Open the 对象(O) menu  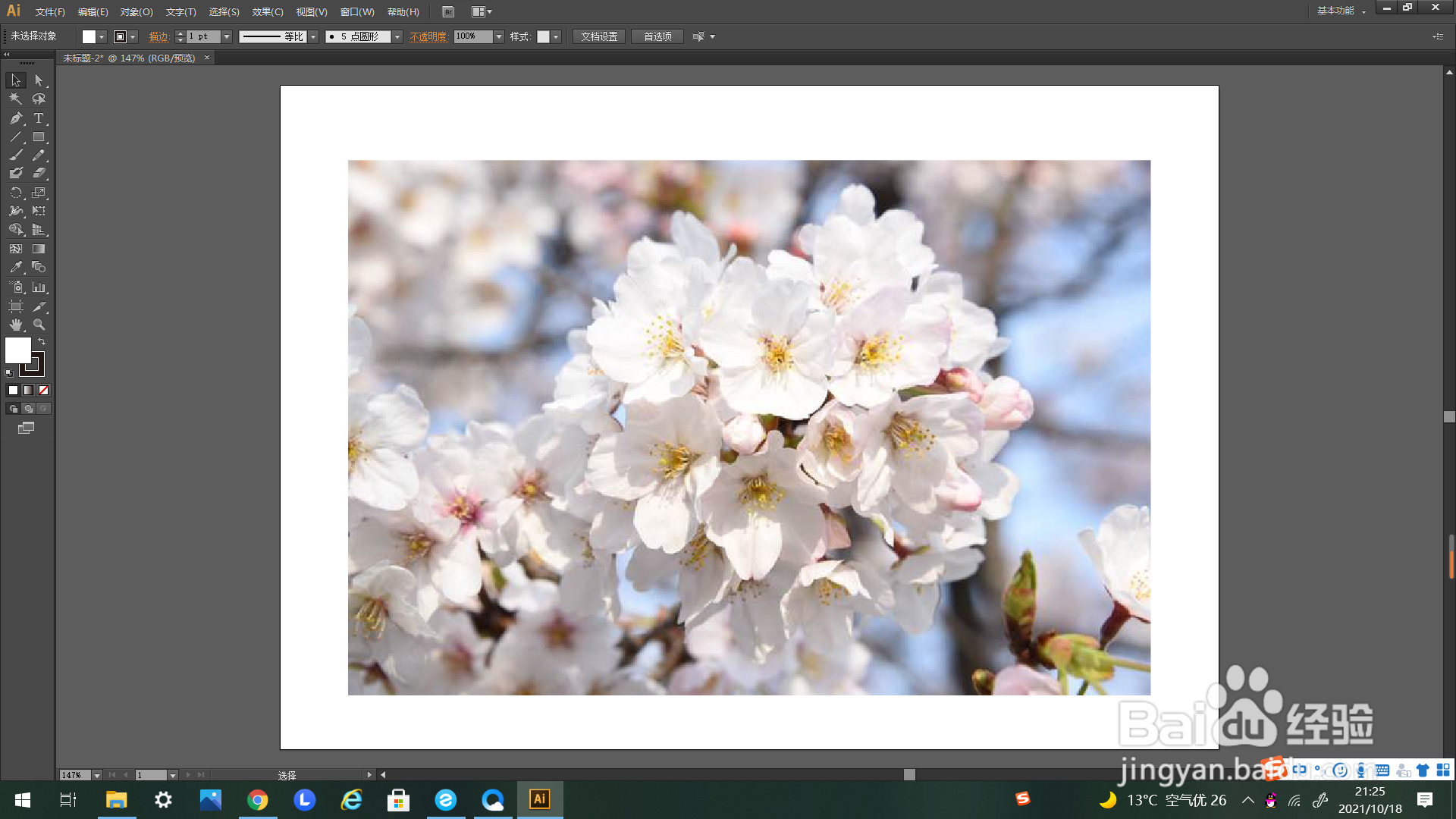point(136,12)
